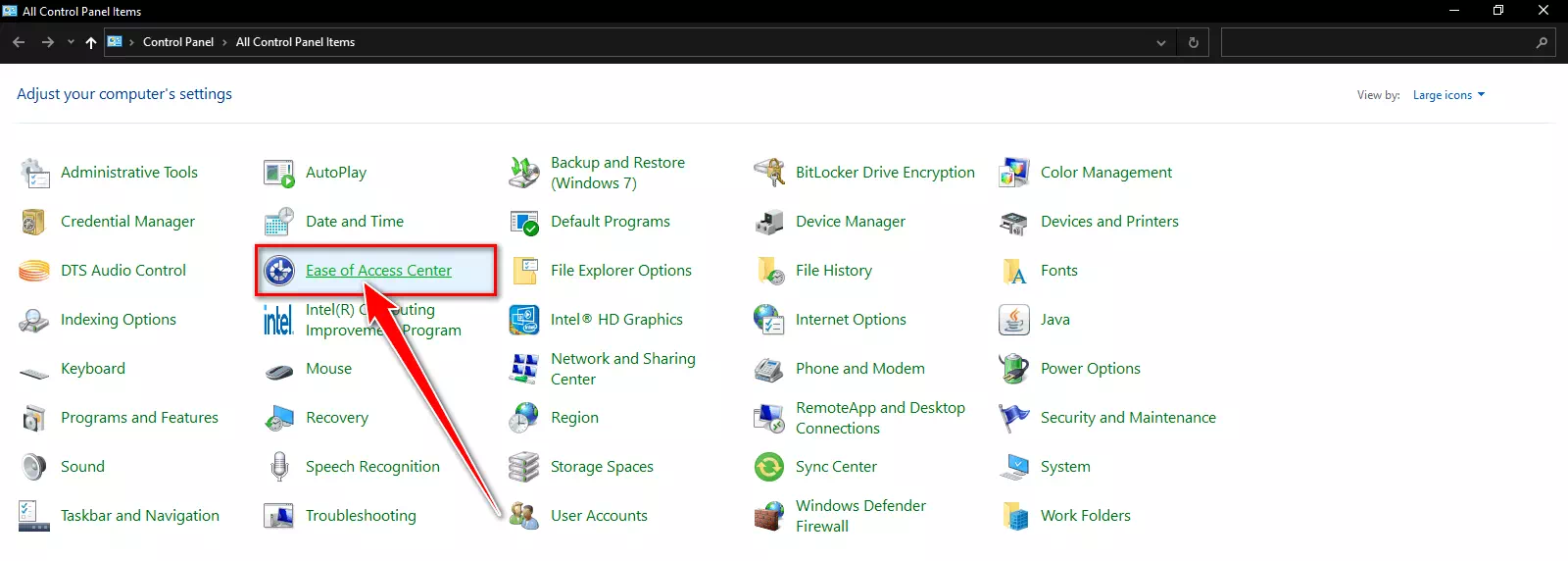This screenshot has height=561, width=1568.
Task: Open Ease of Access Center icon
Action: point(279,271)
